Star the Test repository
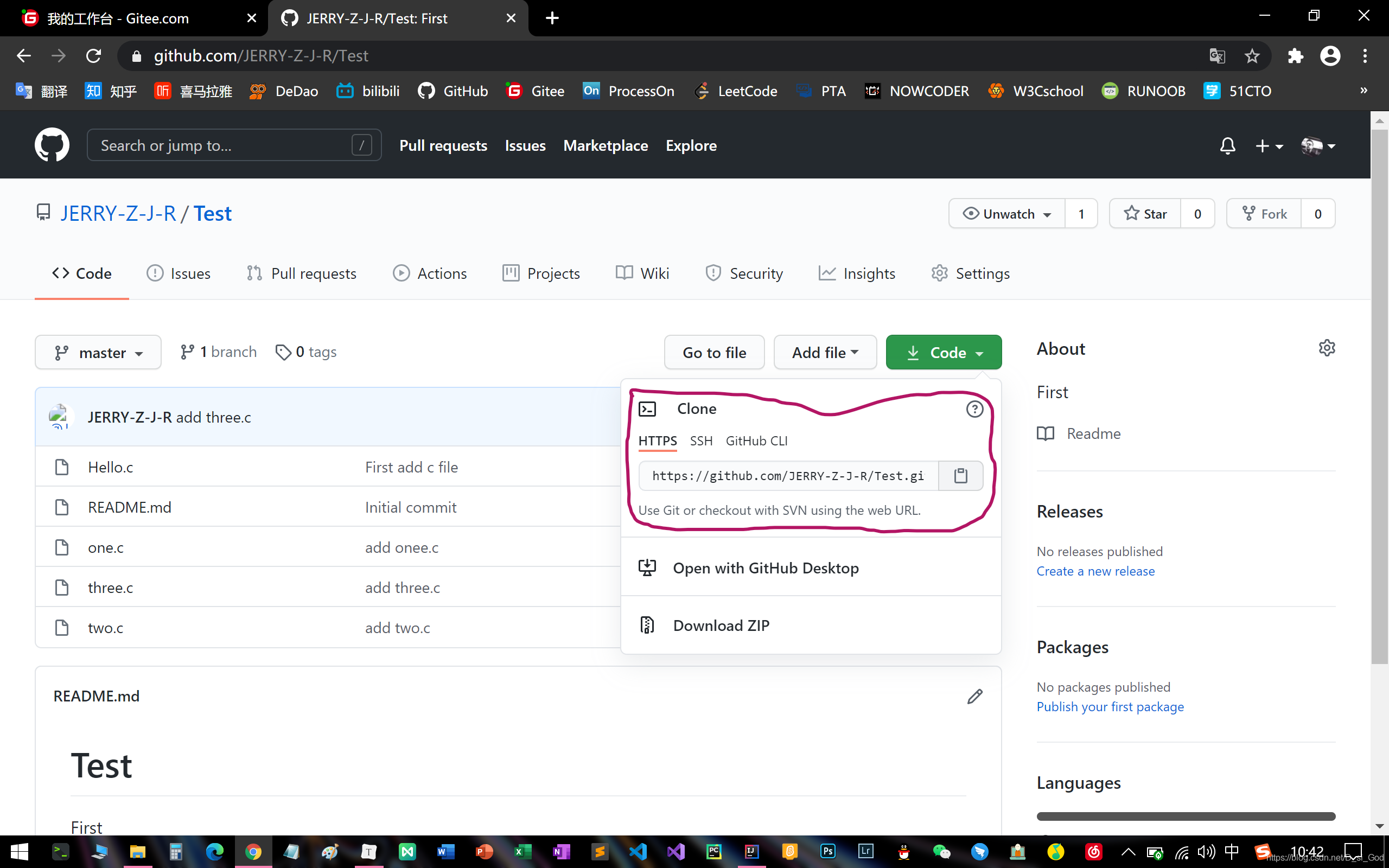This screenshot has height=868, width=1389. click(x=1145, y=214)
